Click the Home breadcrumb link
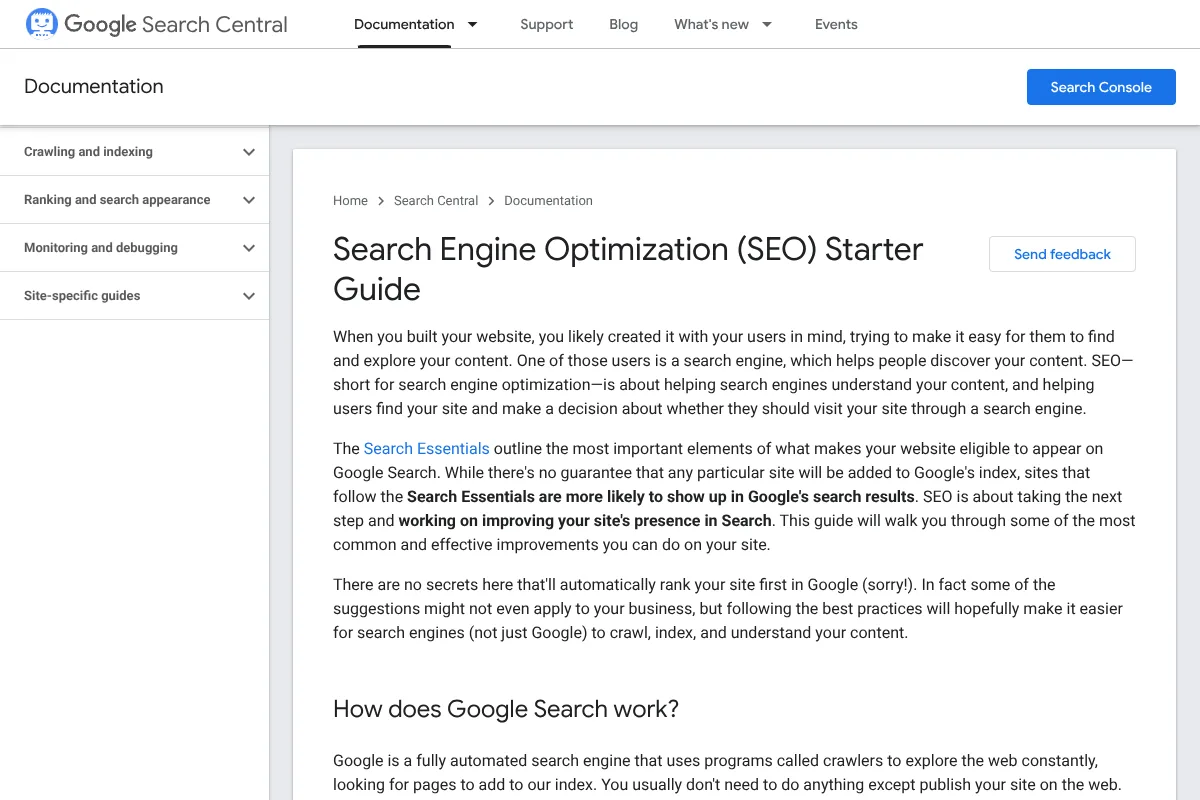The width and height of the screenshot is (1200, 800). [x=350, y=201]
